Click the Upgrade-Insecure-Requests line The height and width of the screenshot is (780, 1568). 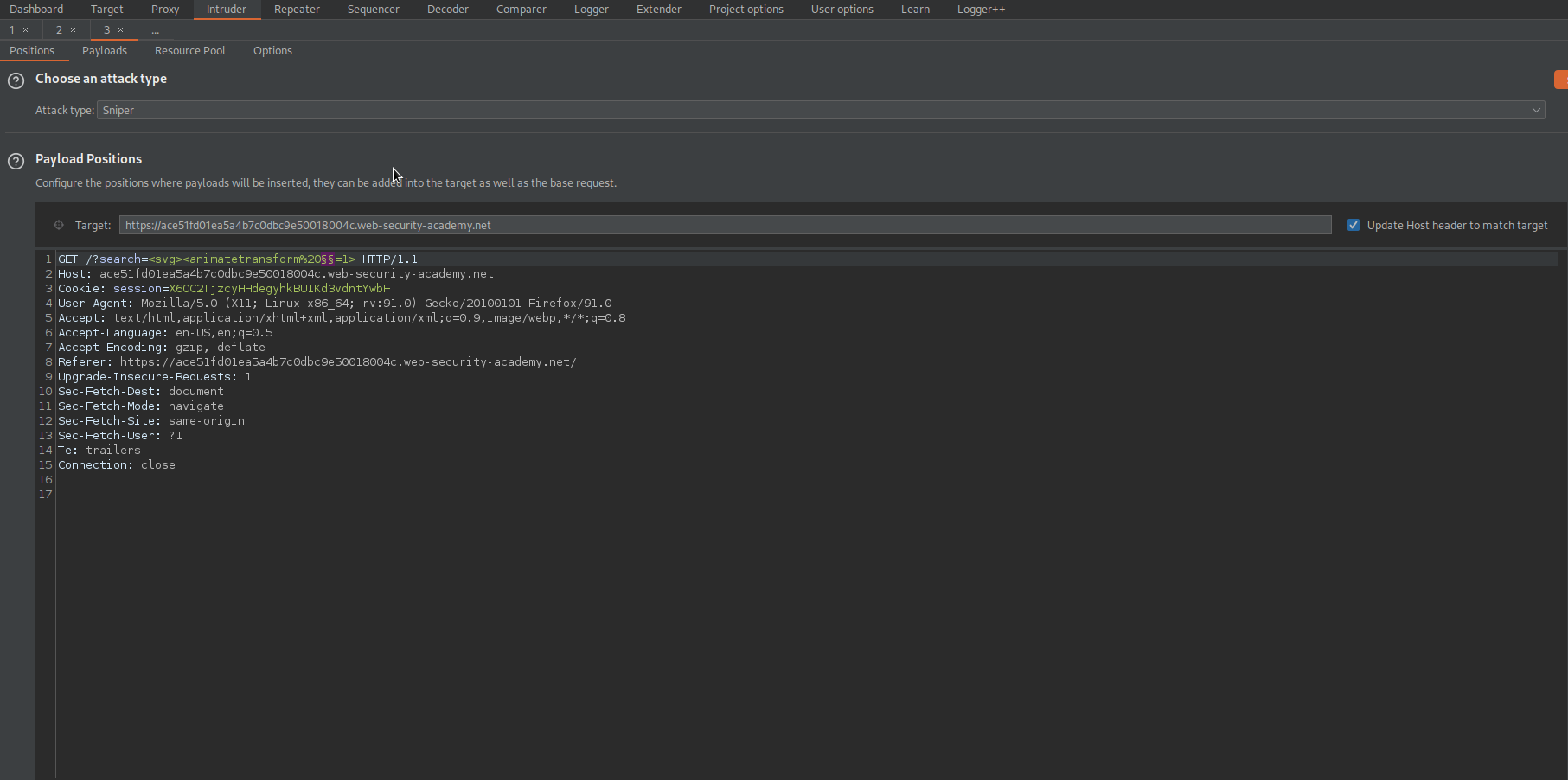coord(155,377)
